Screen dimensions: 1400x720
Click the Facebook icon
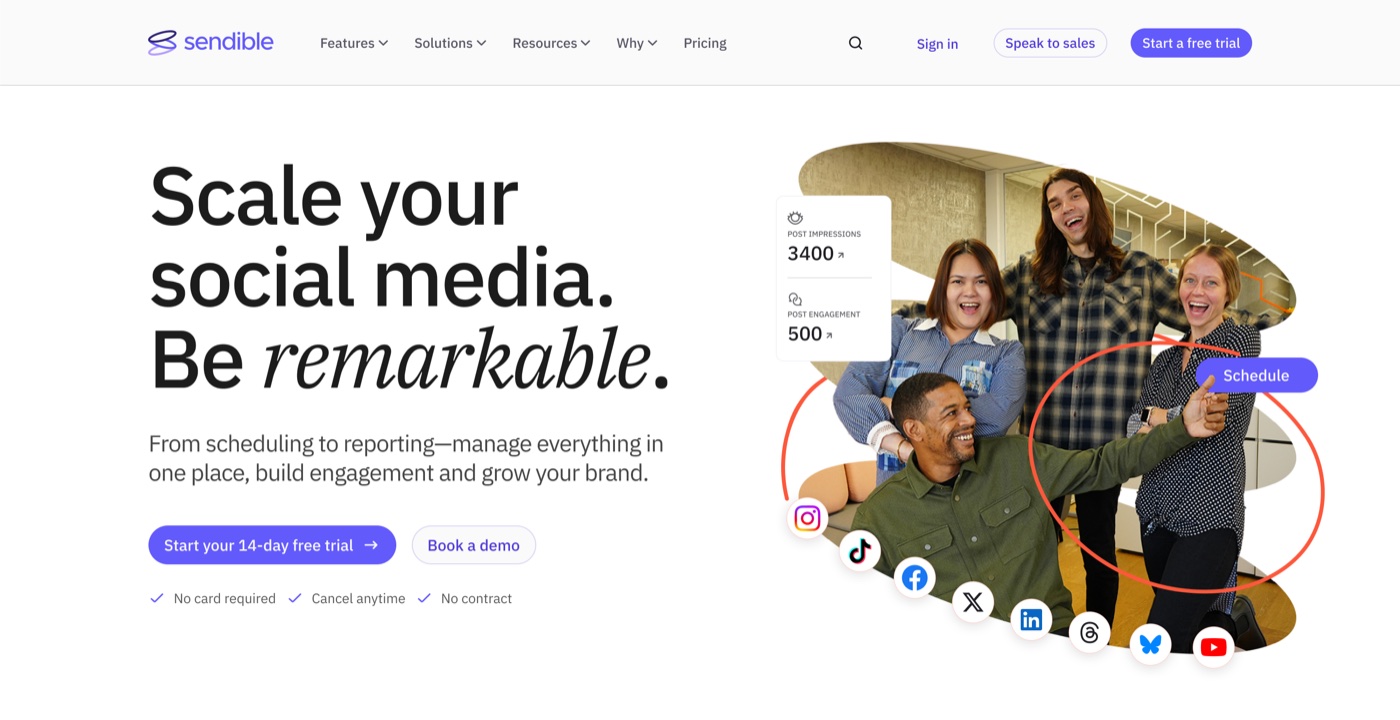[914, 577]
